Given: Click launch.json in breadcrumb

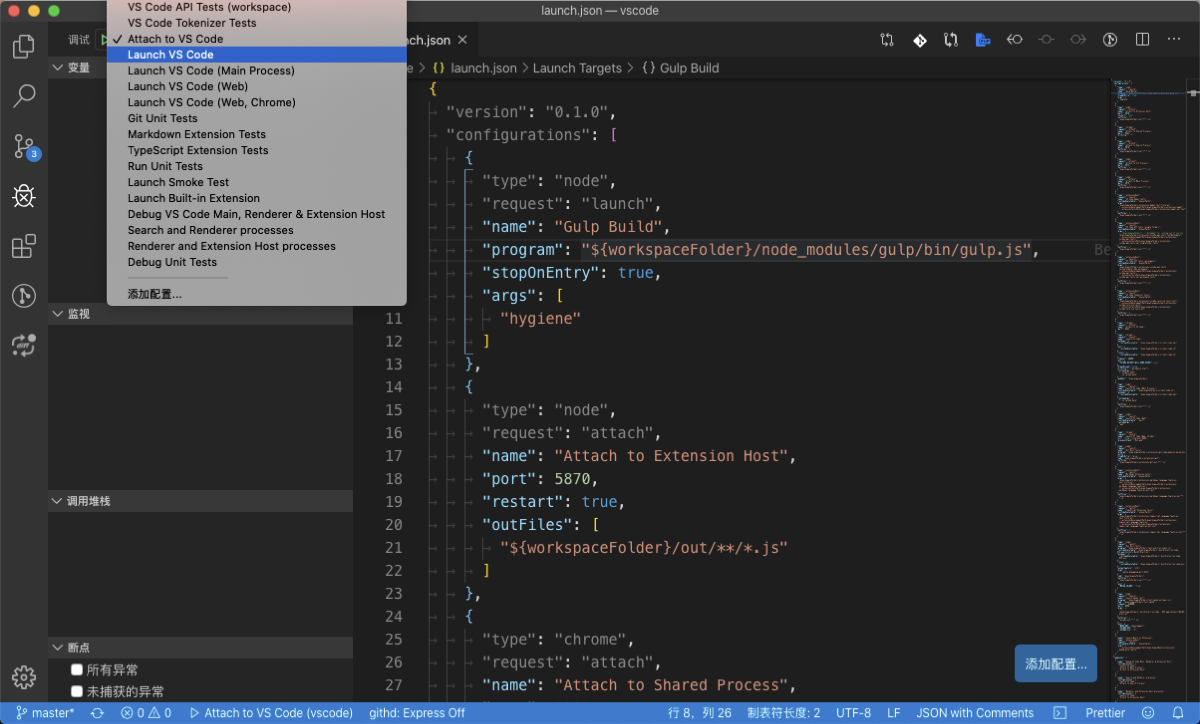Looking at the screenshot, I should click(x=484, y=68).
